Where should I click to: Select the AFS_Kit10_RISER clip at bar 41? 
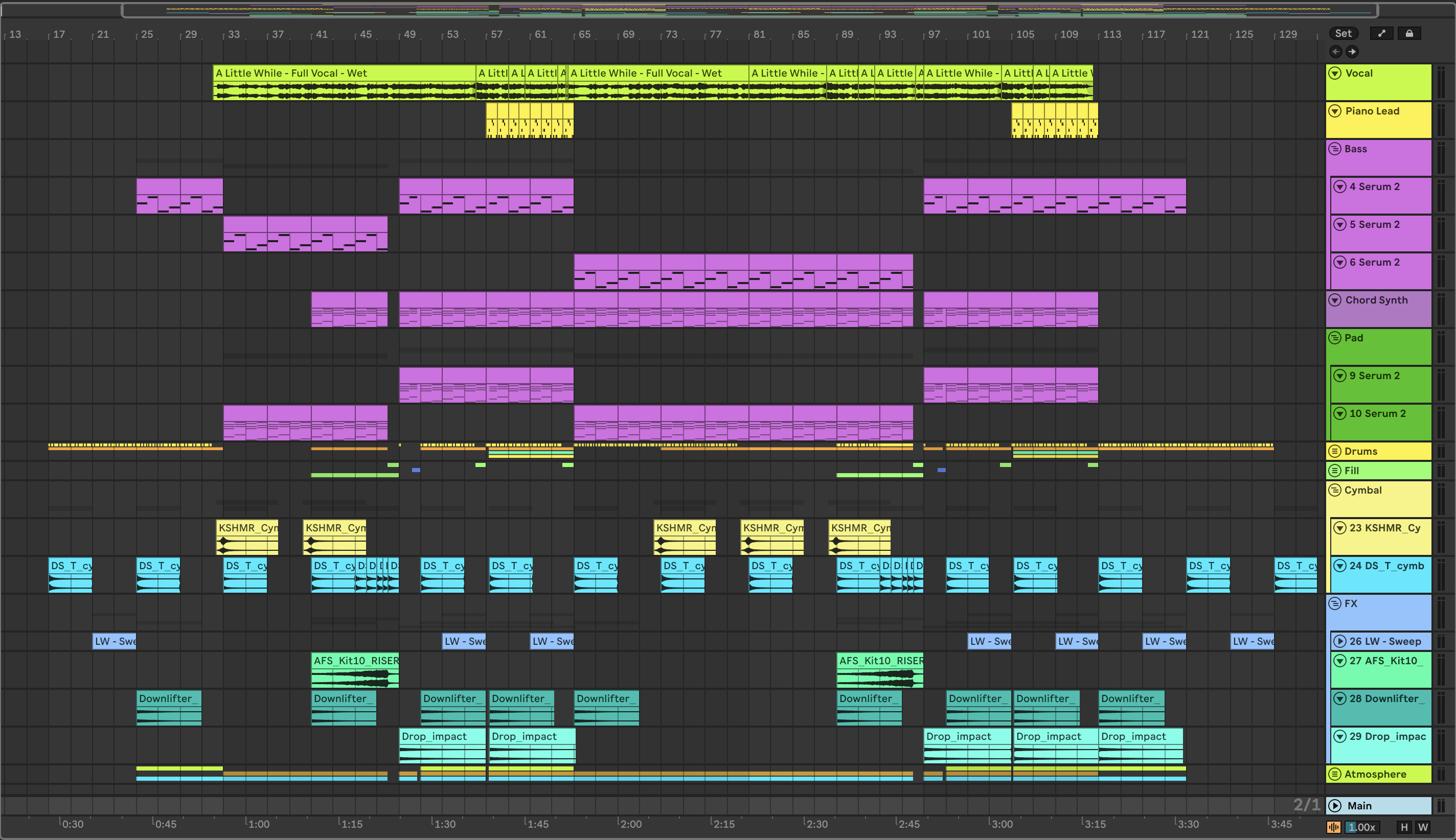(x=355, y=661)
